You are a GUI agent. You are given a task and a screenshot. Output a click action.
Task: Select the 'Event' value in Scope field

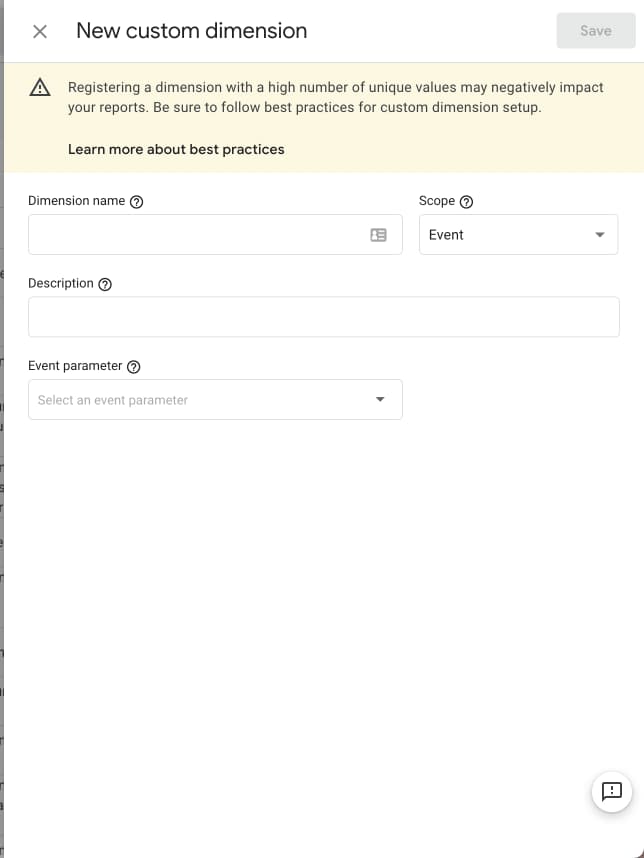447,235
